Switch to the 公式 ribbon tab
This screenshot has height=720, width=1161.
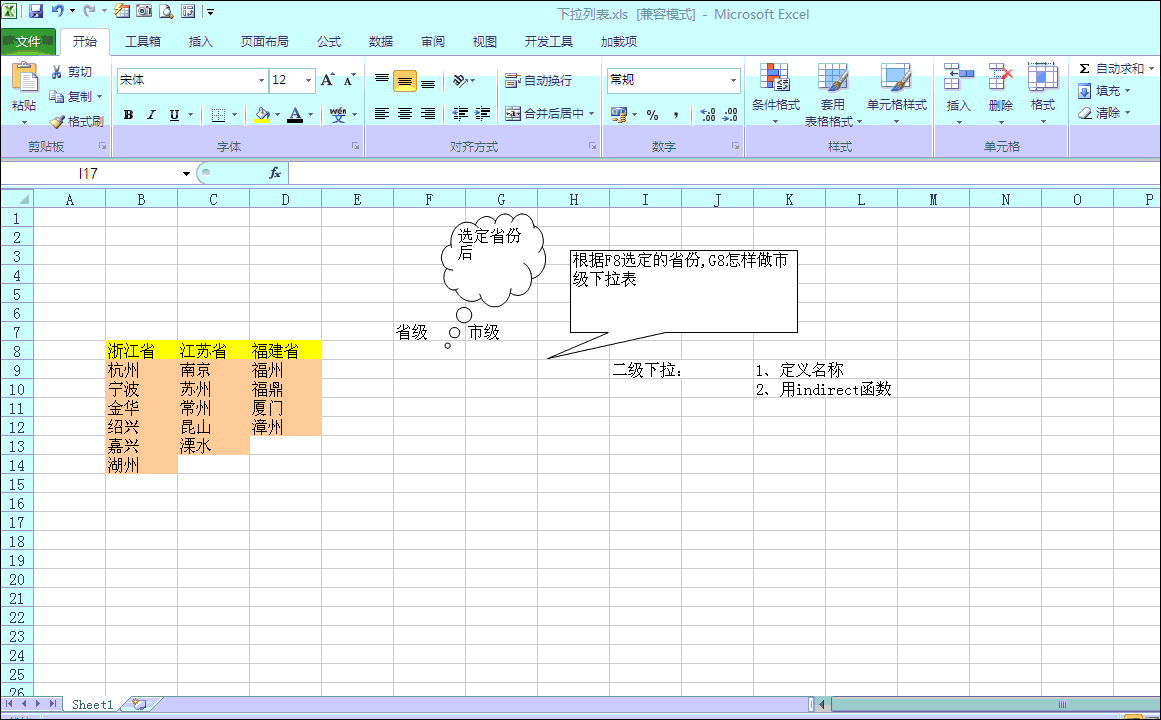pos(328,41)
